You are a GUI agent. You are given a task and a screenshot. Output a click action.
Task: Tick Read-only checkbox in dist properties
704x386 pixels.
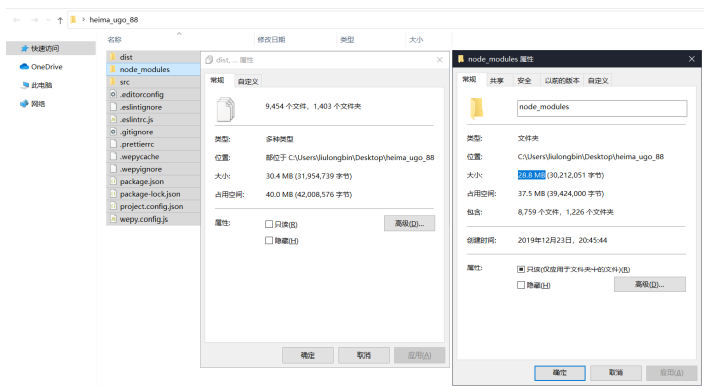pos(269,224)
